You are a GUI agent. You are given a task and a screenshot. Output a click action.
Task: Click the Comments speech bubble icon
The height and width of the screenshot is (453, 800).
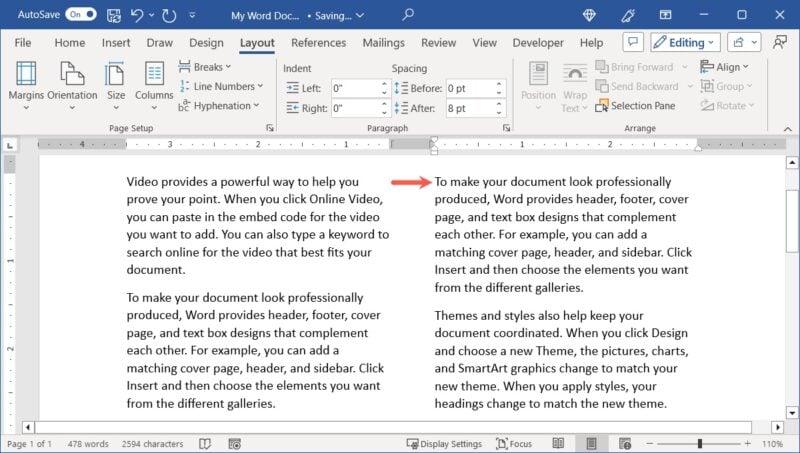coord(633,42)
